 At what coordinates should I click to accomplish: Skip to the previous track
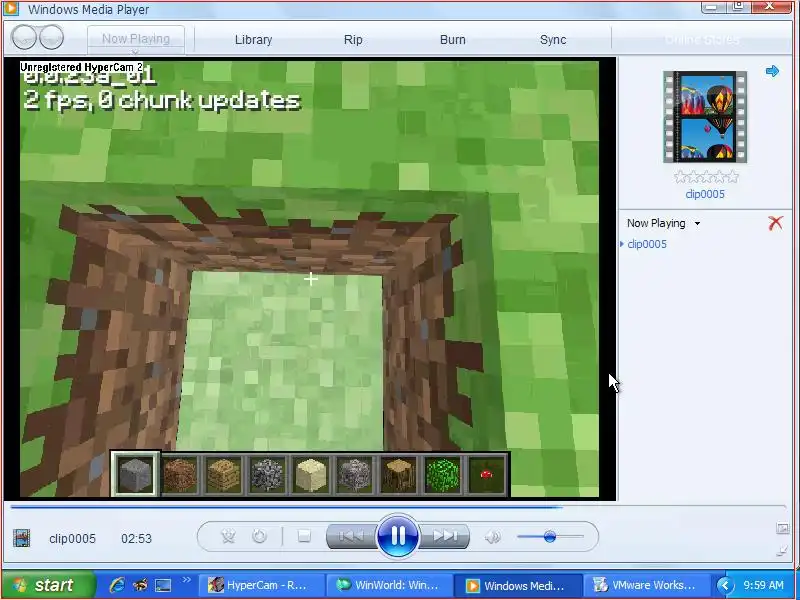(352, 536)
